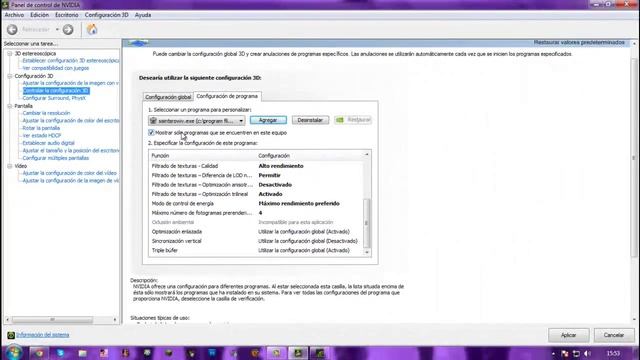The image size is (640, 360).
Task: Click the Back arrow navigation icon
Action: click(12, 29)
